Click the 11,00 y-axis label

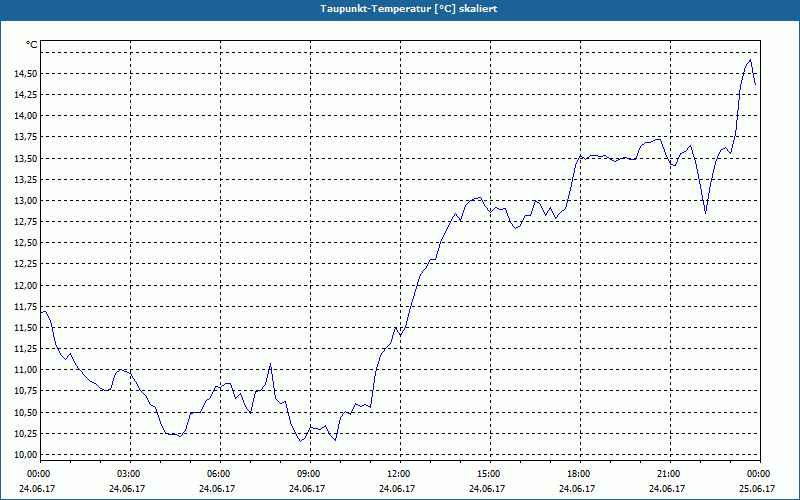click(26, 370)
